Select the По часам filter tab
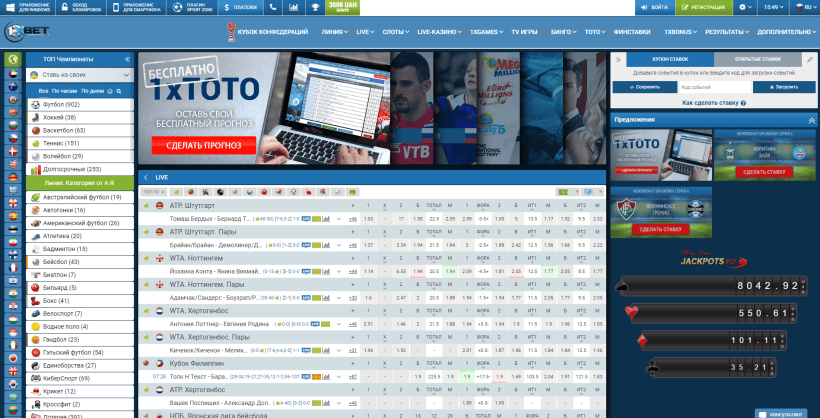 (x=65, y=91)
